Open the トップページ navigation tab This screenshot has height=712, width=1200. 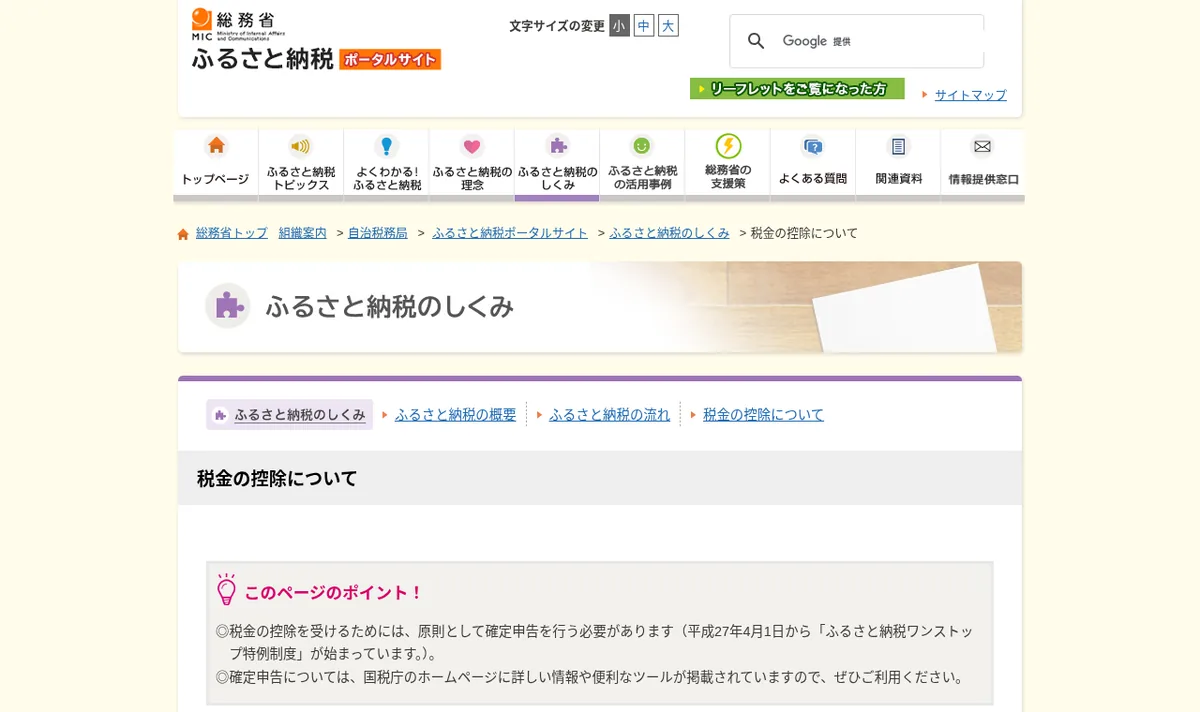point(215,165)
